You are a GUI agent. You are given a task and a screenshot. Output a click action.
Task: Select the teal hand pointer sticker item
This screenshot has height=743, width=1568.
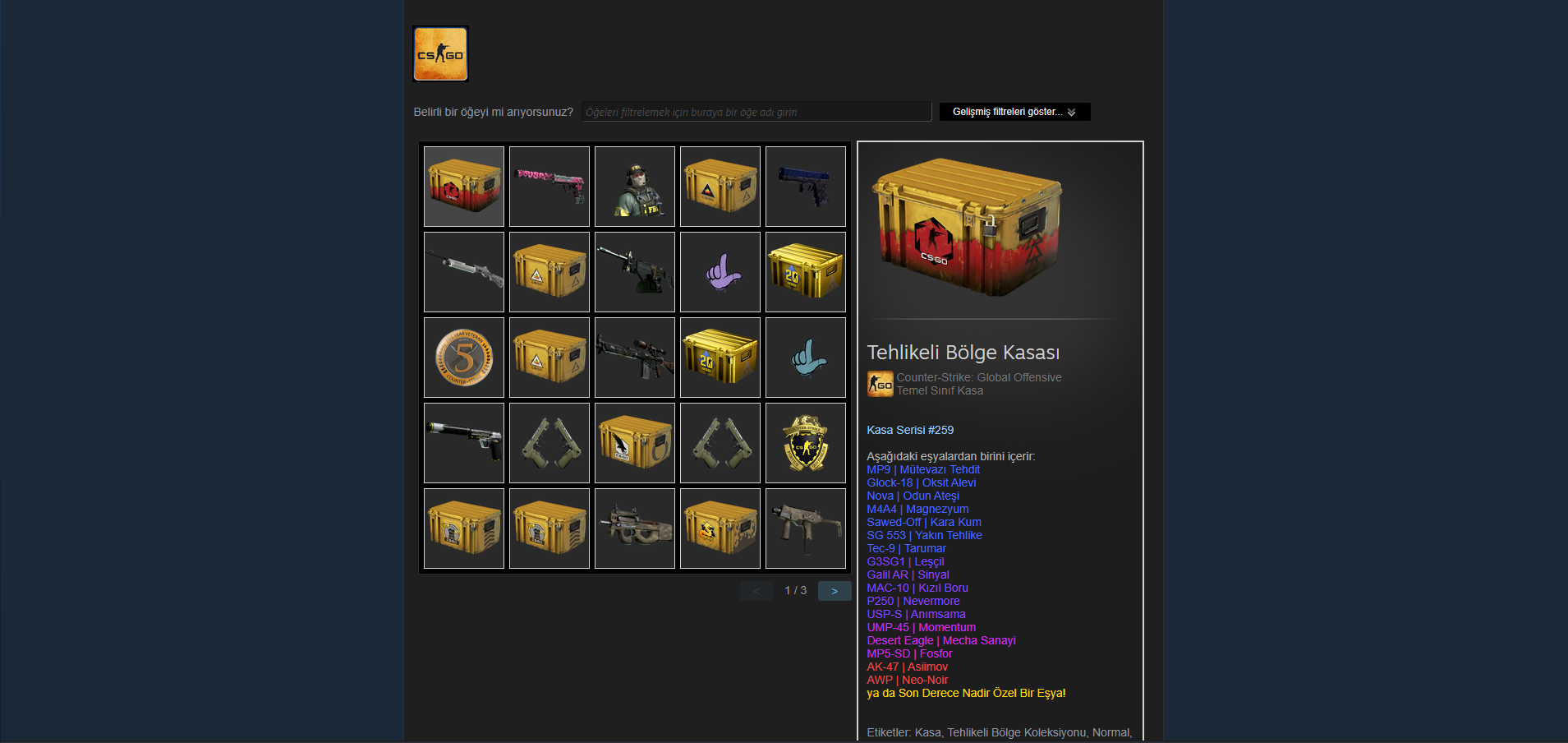pyautogui.click(x=806, y=358)
